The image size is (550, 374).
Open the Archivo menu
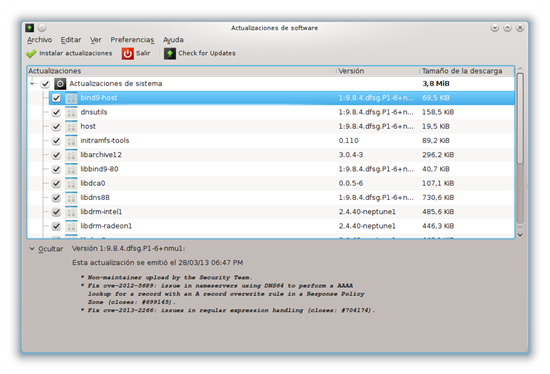(40, 40)
